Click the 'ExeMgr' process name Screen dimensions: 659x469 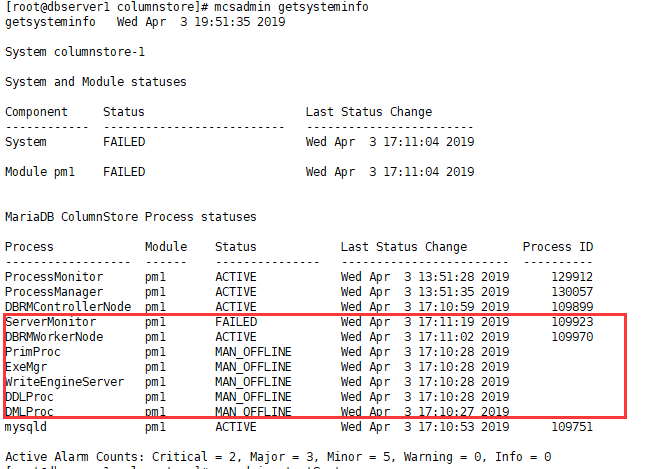coord(26,367)
